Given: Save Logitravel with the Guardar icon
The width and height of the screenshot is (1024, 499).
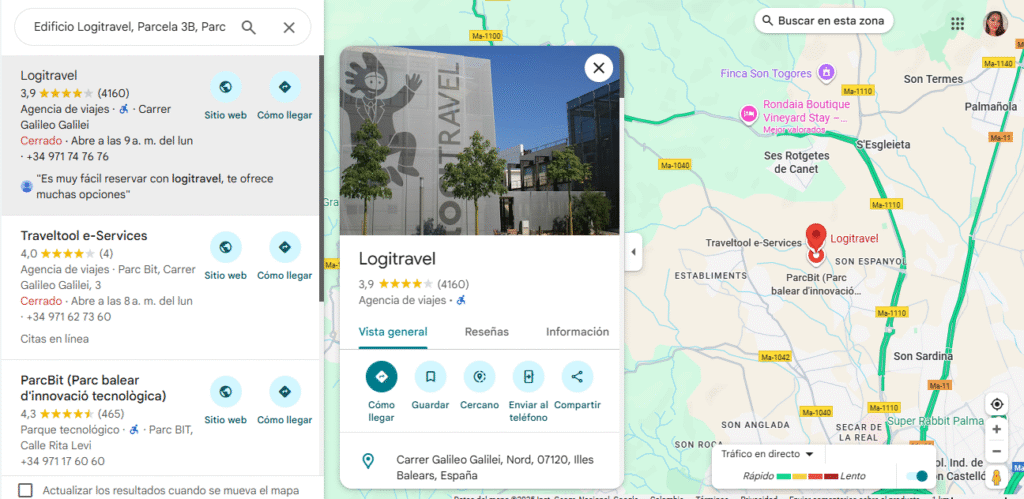Looking at the screenshot, I should (430, 377).
